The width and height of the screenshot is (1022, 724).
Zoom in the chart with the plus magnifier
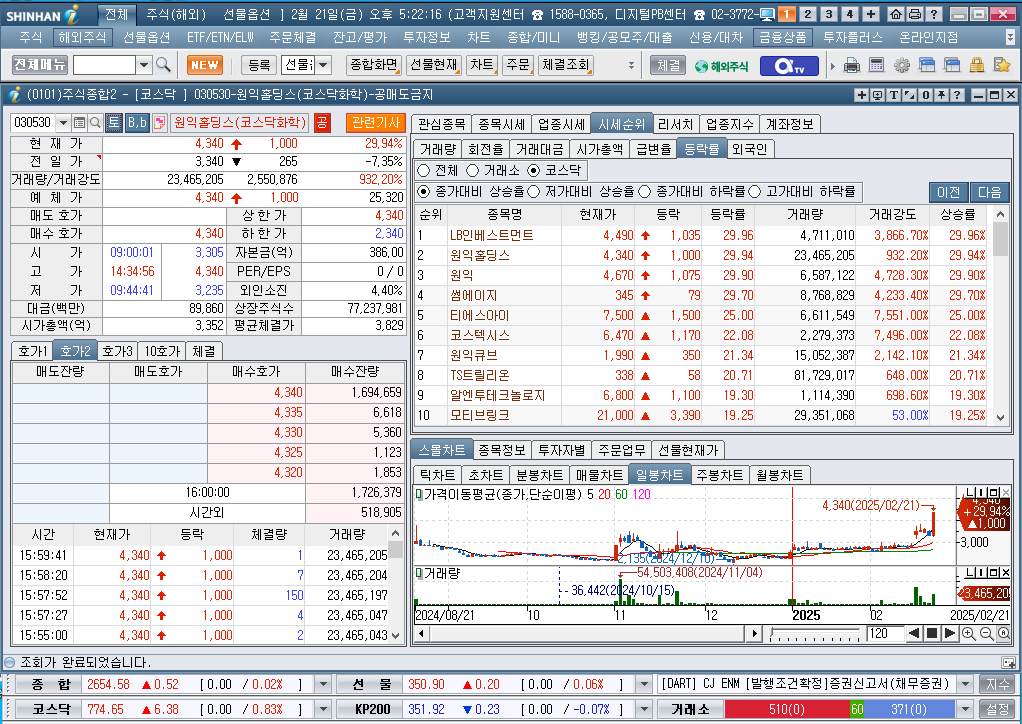click(969, 633)
